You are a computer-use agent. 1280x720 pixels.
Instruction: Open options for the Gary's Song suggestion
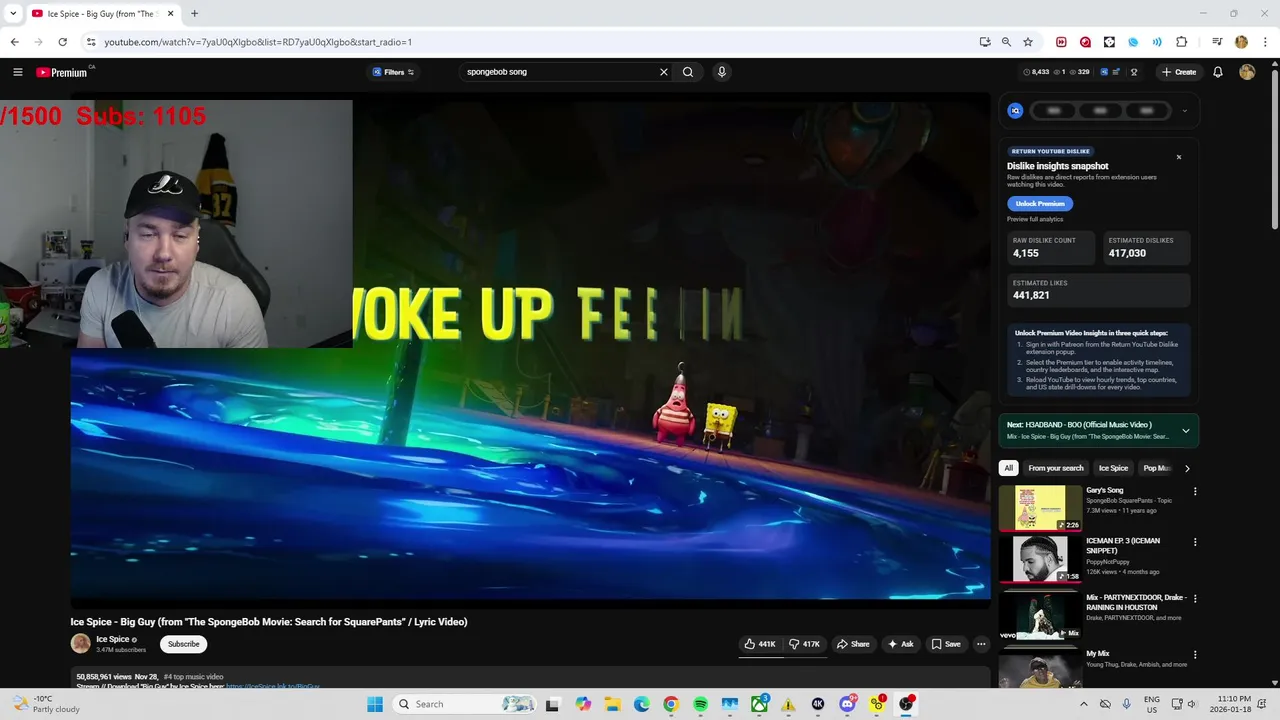1194,491
